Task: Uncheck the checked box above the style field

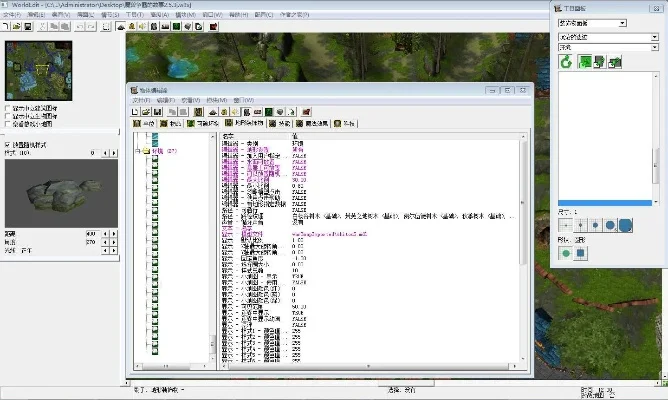Action: coord(7,145)
